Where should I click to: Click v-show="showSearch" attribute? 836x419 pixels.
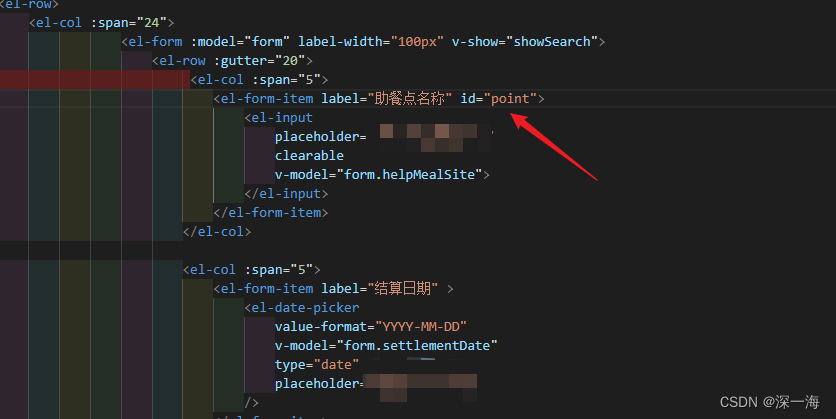(525, 42)
